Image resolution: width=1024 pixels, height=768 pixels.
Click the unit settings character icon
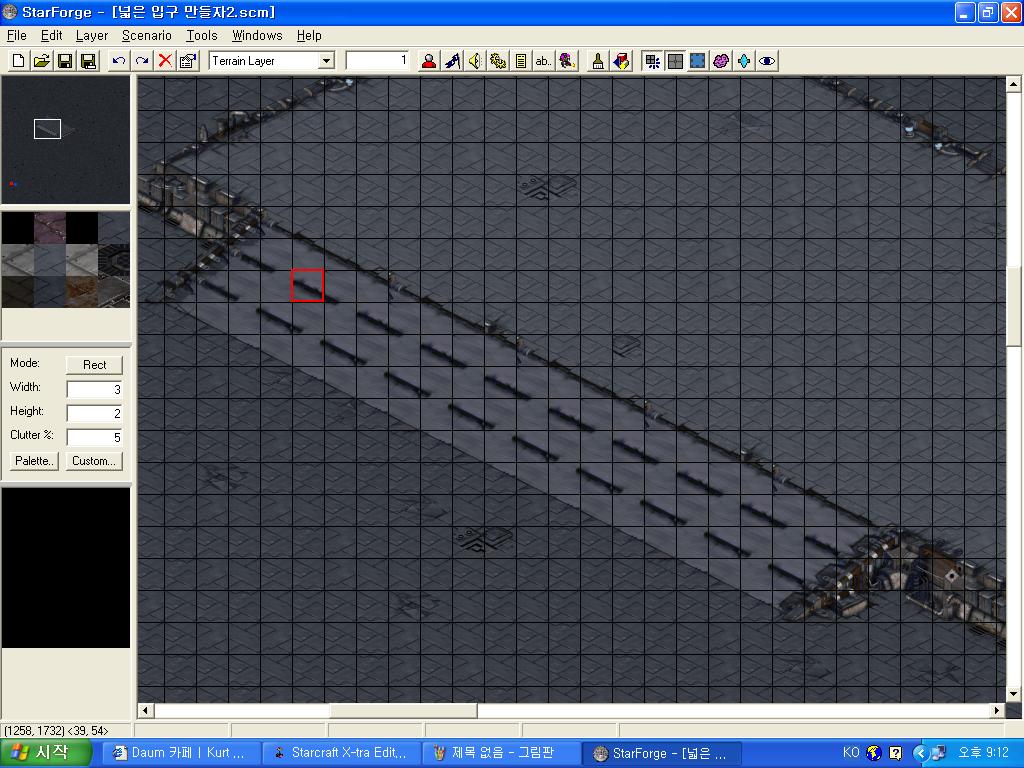point(567,61)
